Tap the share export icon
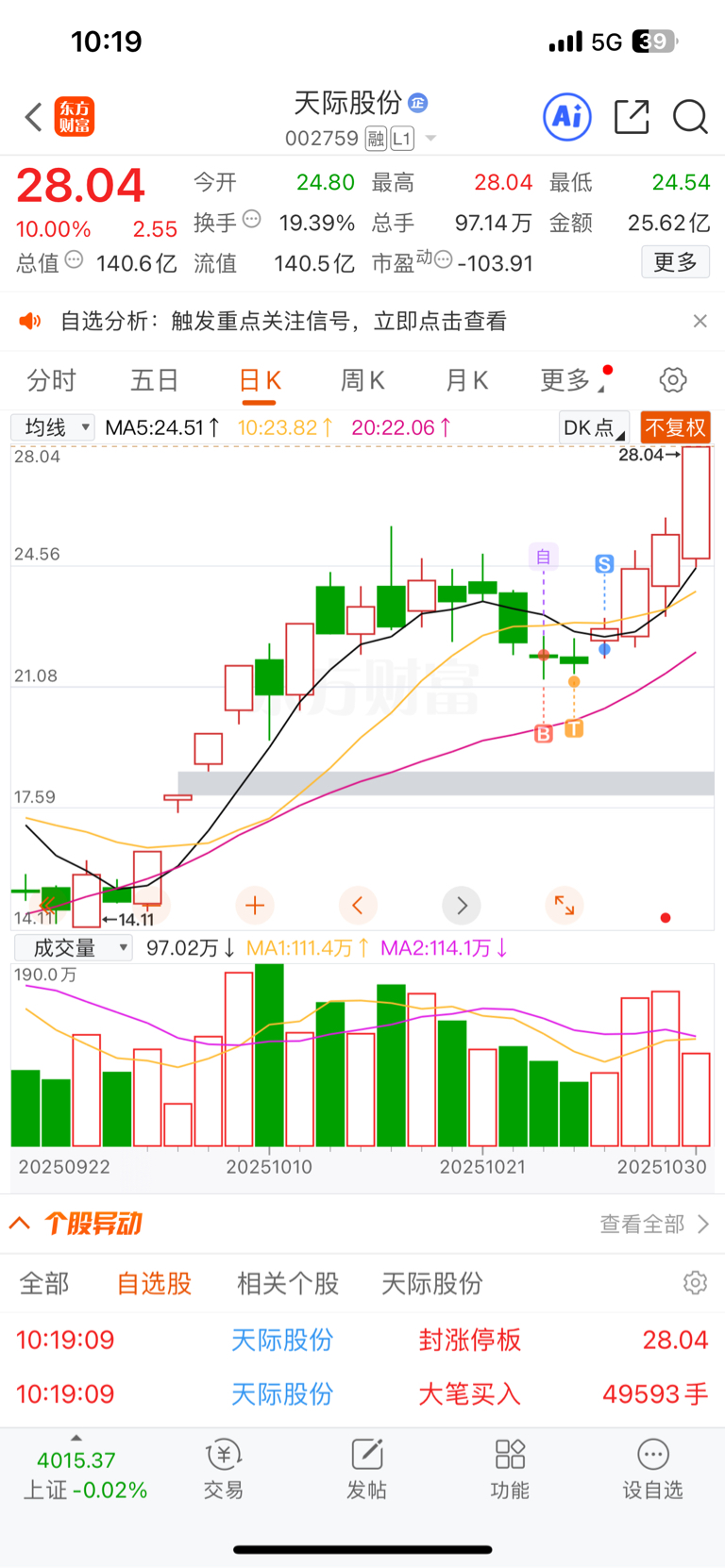 click(x=632, y=117)
